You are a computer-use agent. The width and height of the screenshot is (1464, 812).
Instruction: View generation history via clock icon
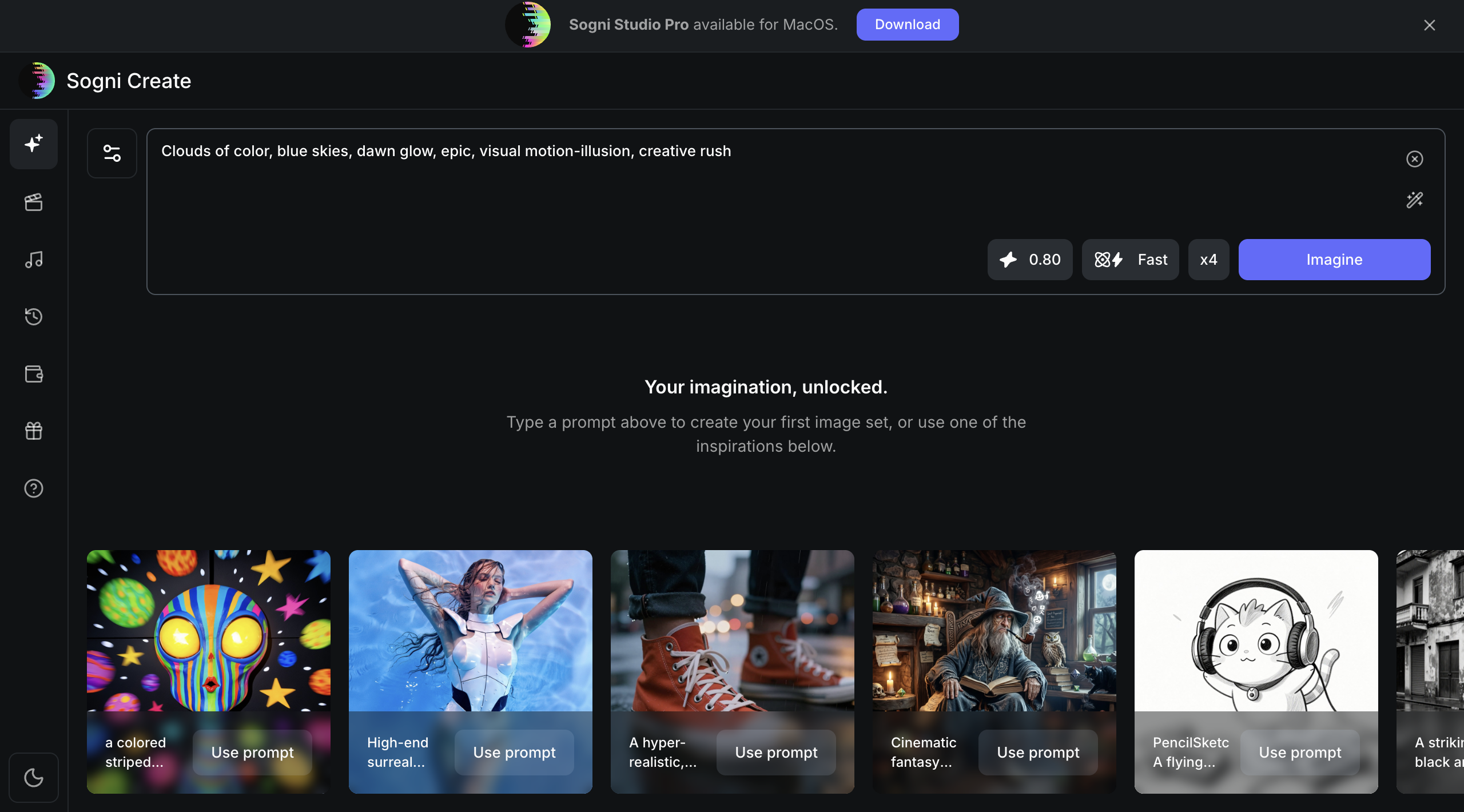click(x=33, y=316)
